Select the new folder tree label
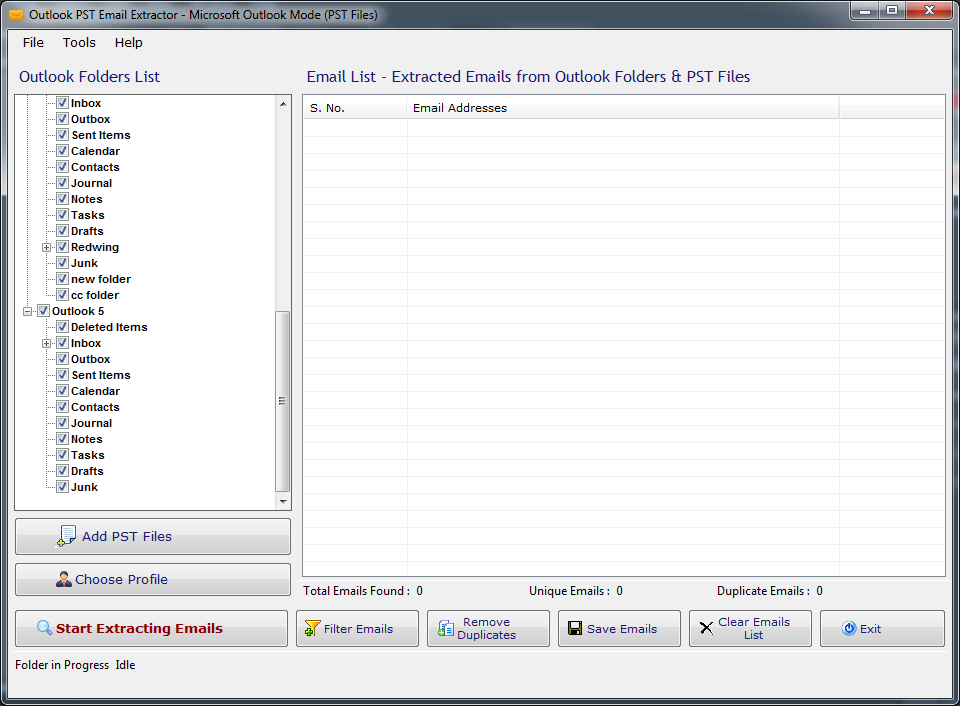The height and width of the screenshot is (706, 960). (101, 279)
